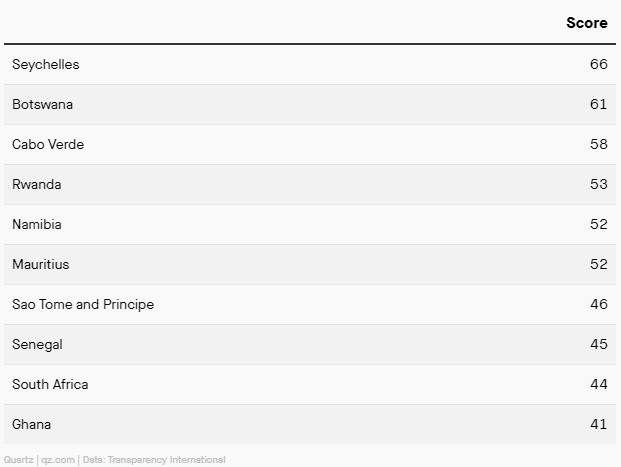Select Cabo Verde score 58
Screen dimensions: 621x467
(598, 144)
